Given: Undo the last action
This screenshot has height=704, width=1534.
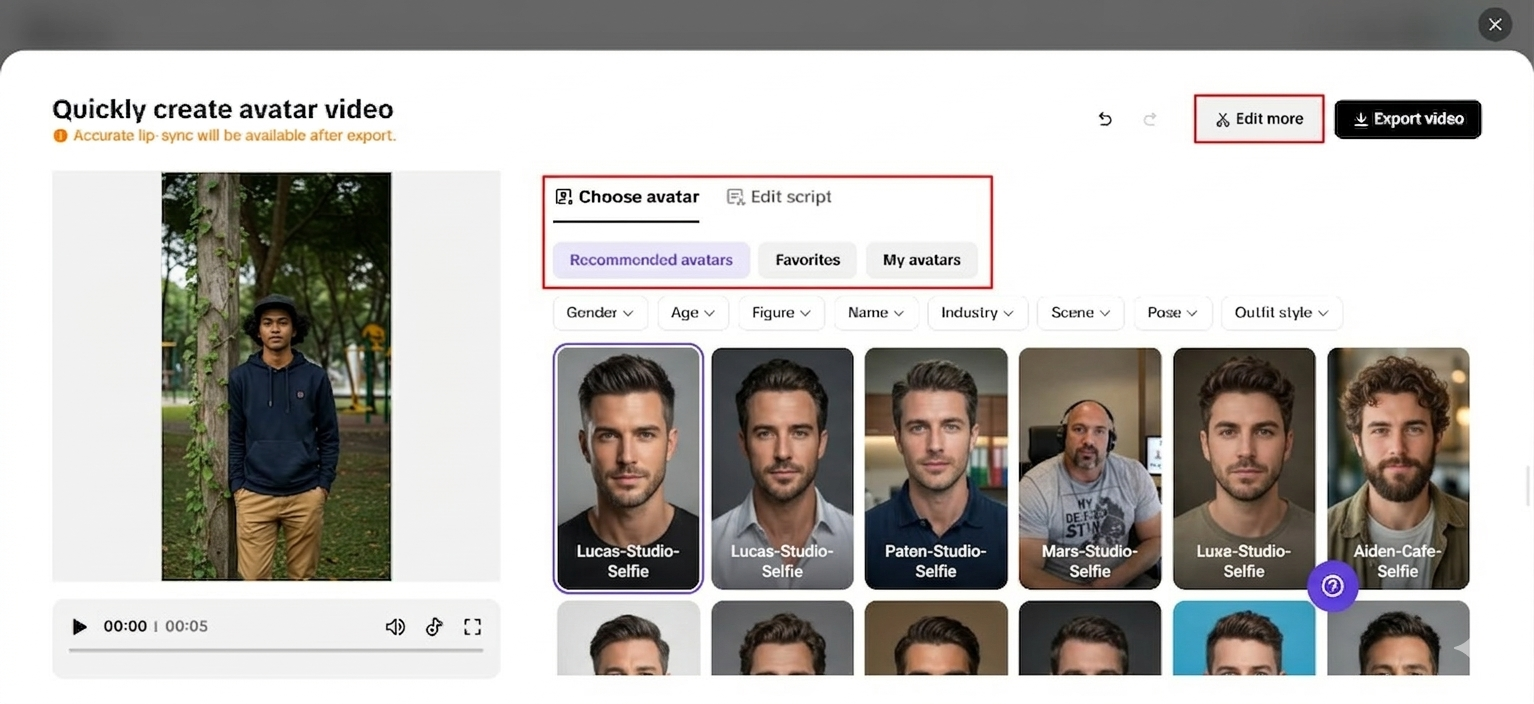Looking at the screenshot, I should (1105, 119).
